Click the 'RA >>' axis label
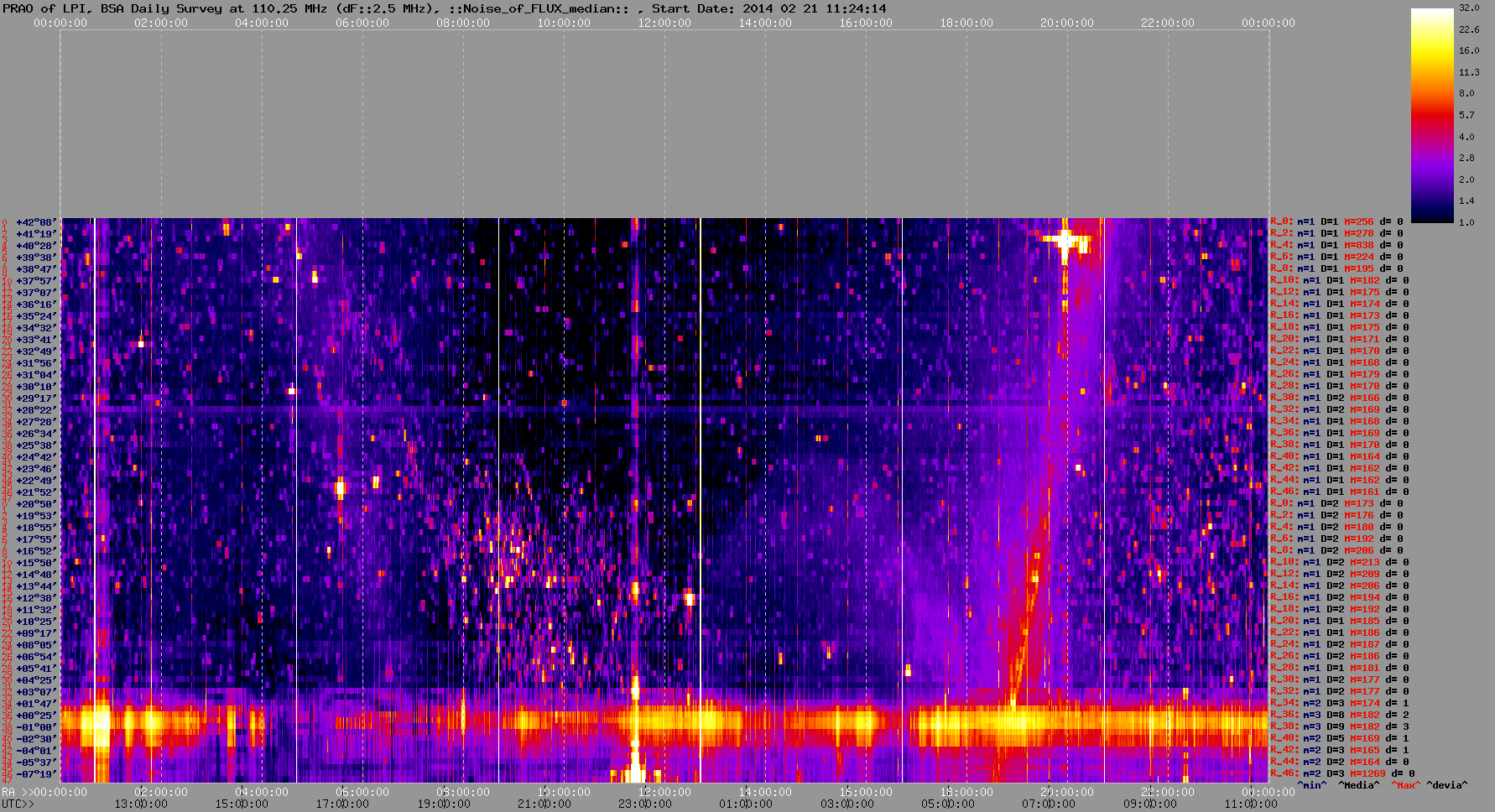This screenshot has width=1495, height=812. pos(16,792)
